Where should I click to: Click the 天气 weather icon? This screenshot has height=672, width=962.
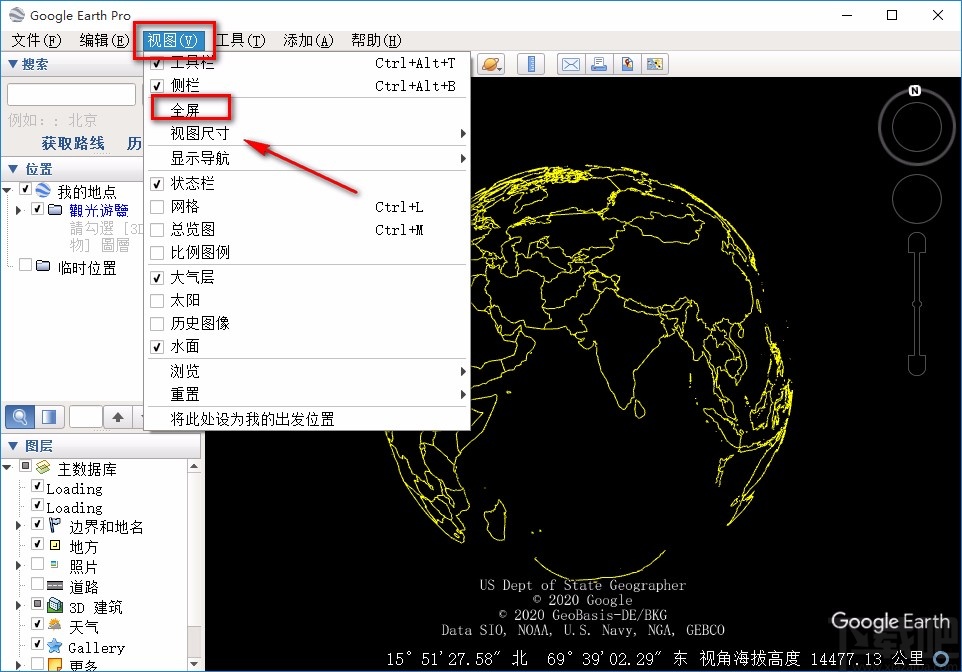55,625
